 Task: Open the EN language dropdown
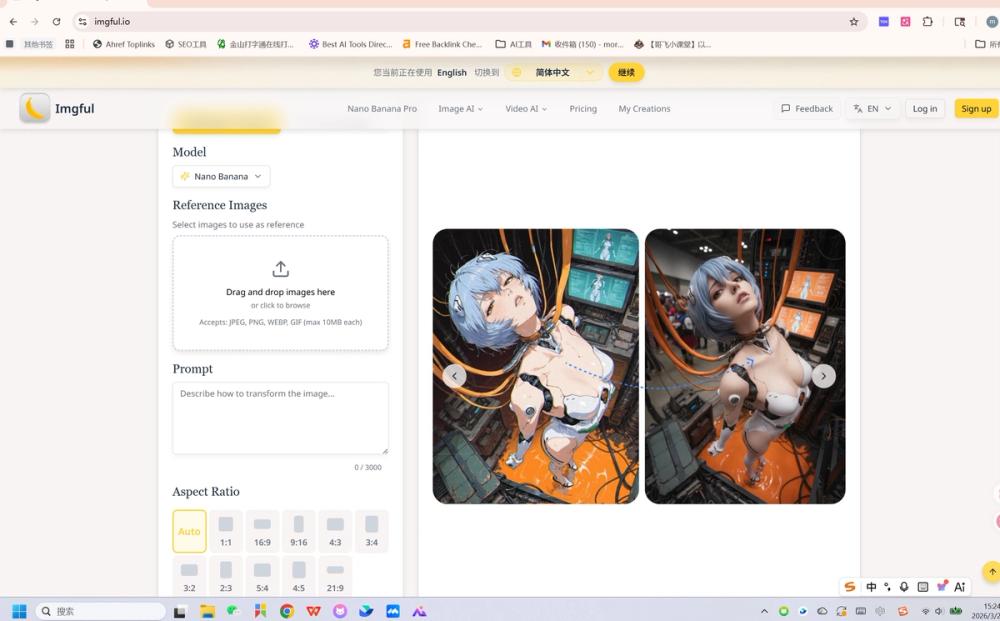pyautogui.click(x=872, y=108)
